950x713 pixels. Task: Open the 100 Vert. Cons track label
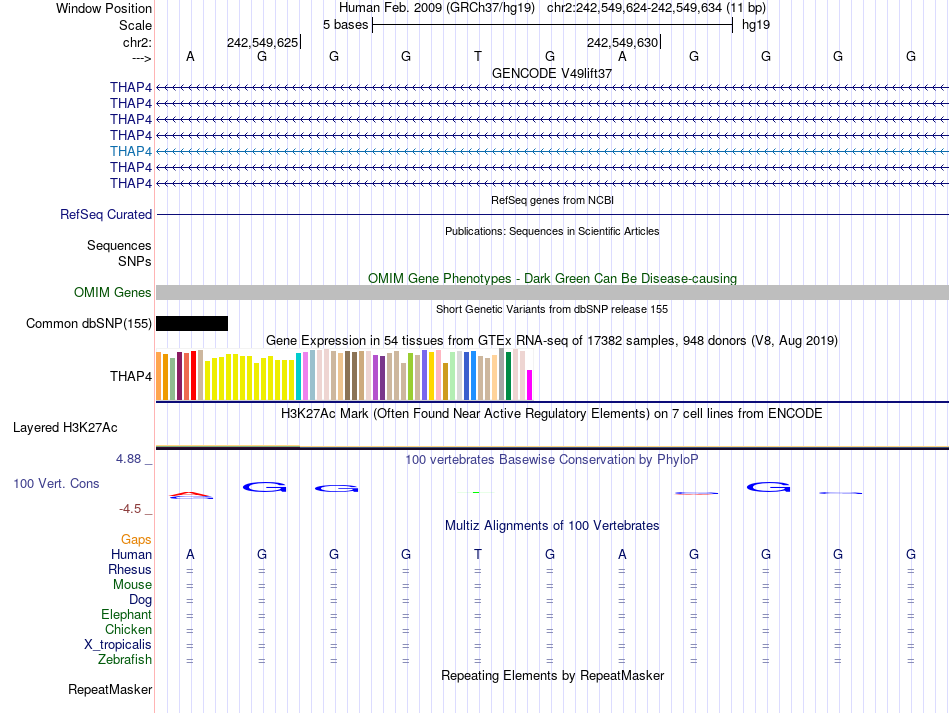pos(56,483)
